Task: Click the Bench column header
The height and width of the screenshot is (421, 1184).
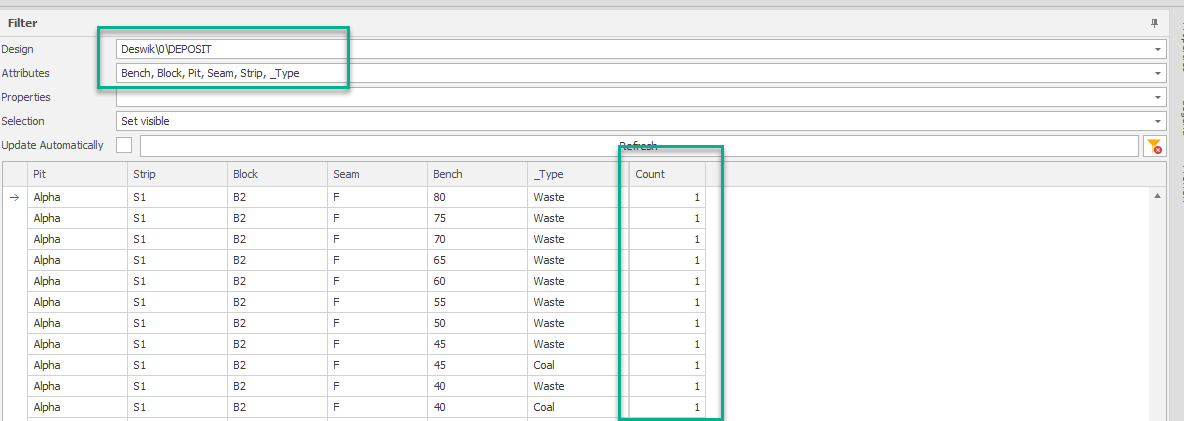Action: tap(476, 174)
